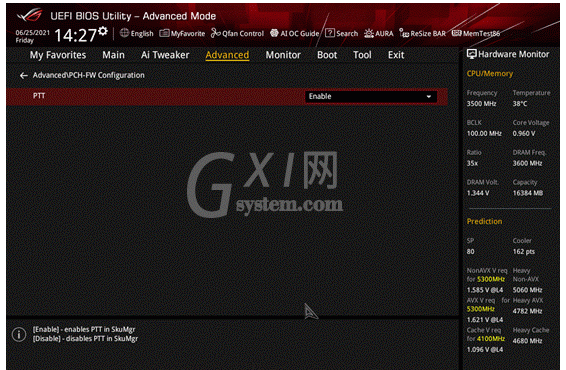Click the Hardware Monitor title

point(513,54)
